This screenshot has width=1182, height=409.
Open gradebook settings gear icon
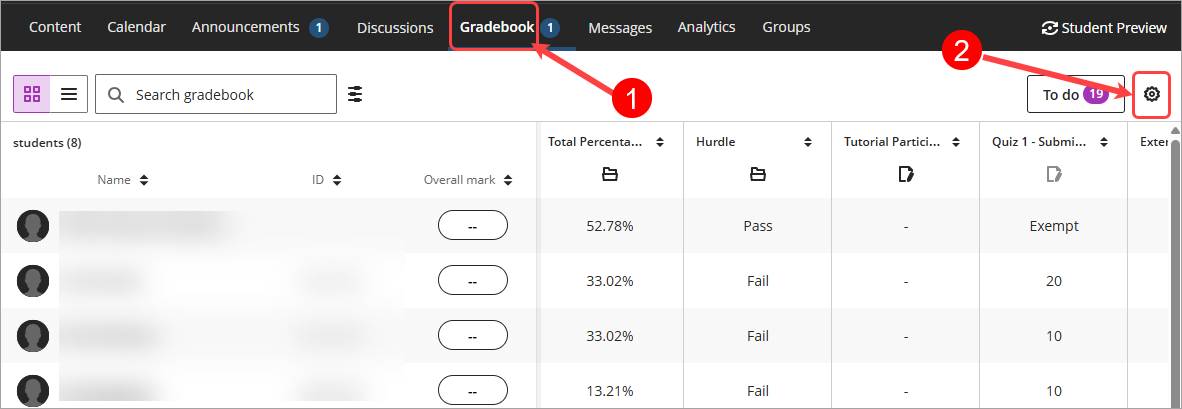[1151, 94]
